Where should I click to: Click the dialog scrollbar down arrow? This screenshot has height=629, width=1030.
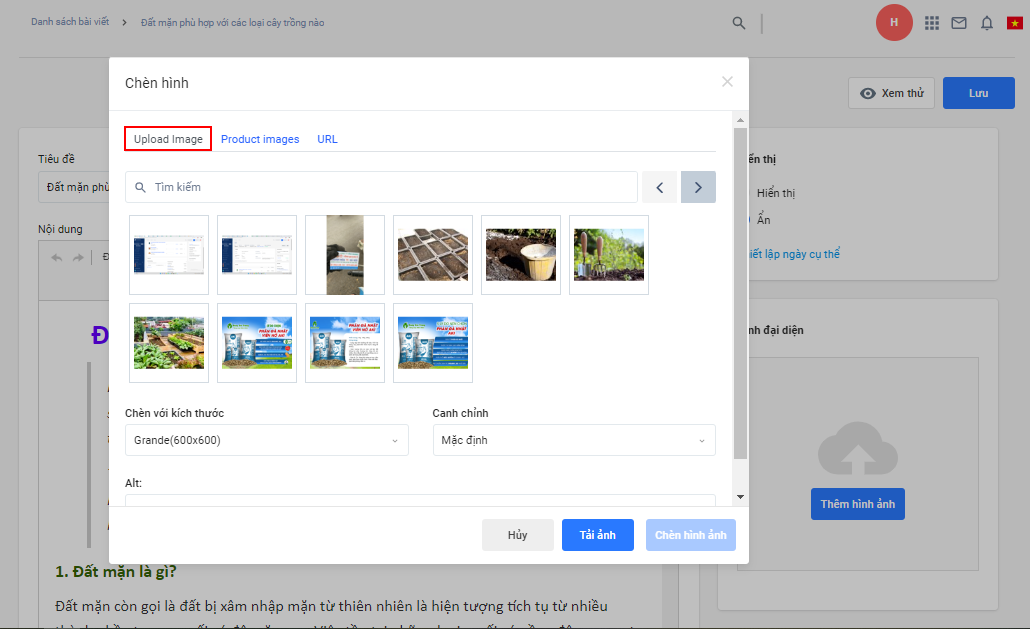740,496
